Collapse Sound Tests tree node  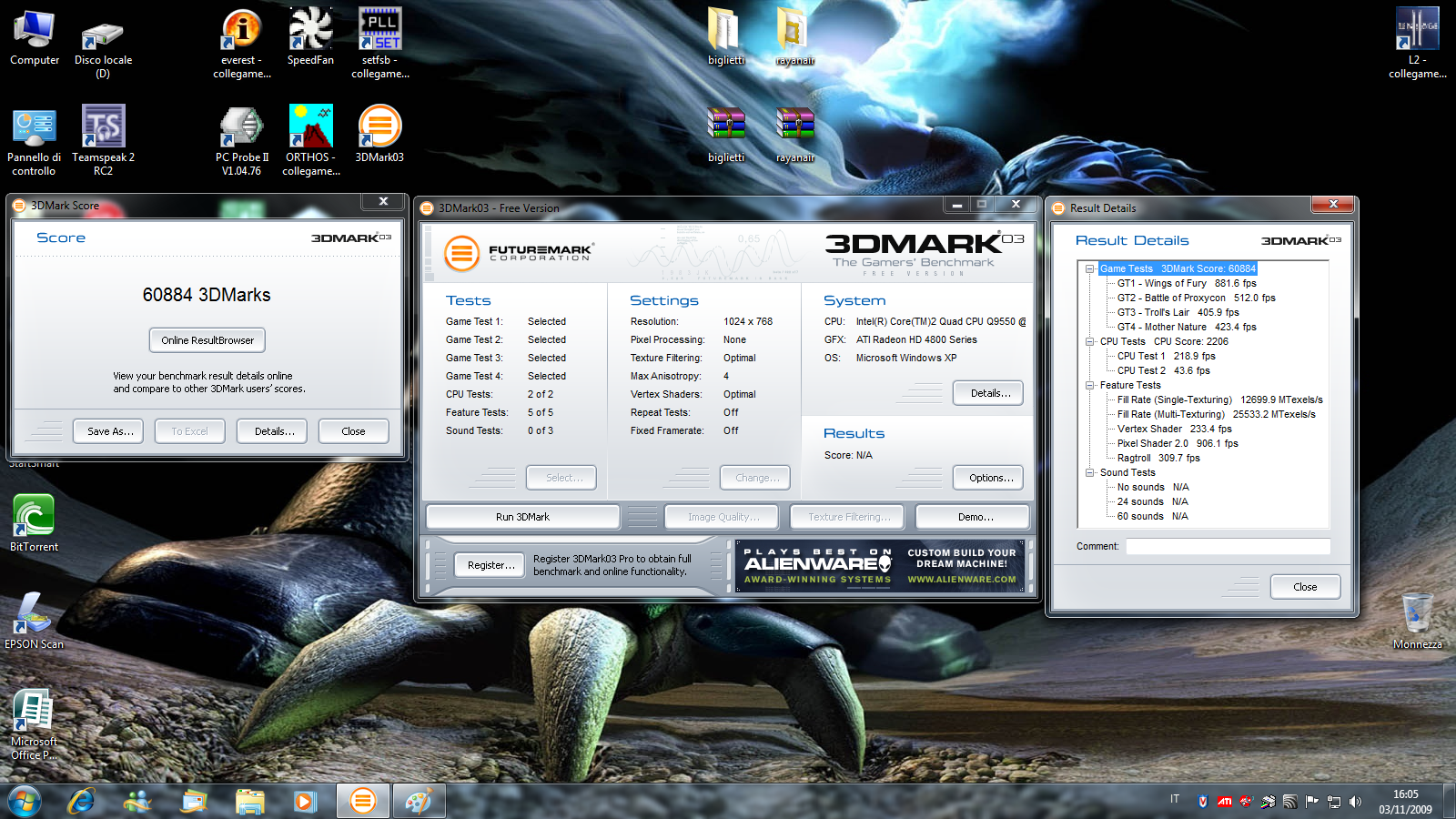coord(1089,472)
